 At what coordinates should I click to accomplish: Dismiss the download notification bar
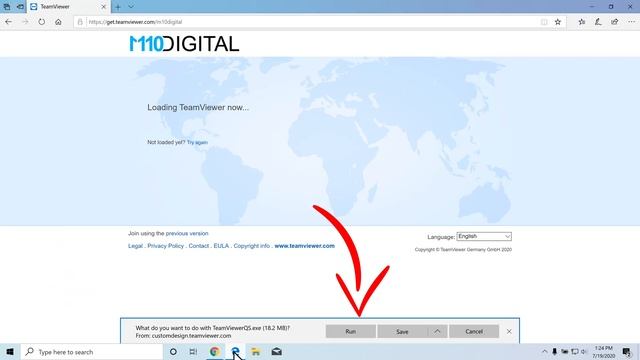point(509,331)
